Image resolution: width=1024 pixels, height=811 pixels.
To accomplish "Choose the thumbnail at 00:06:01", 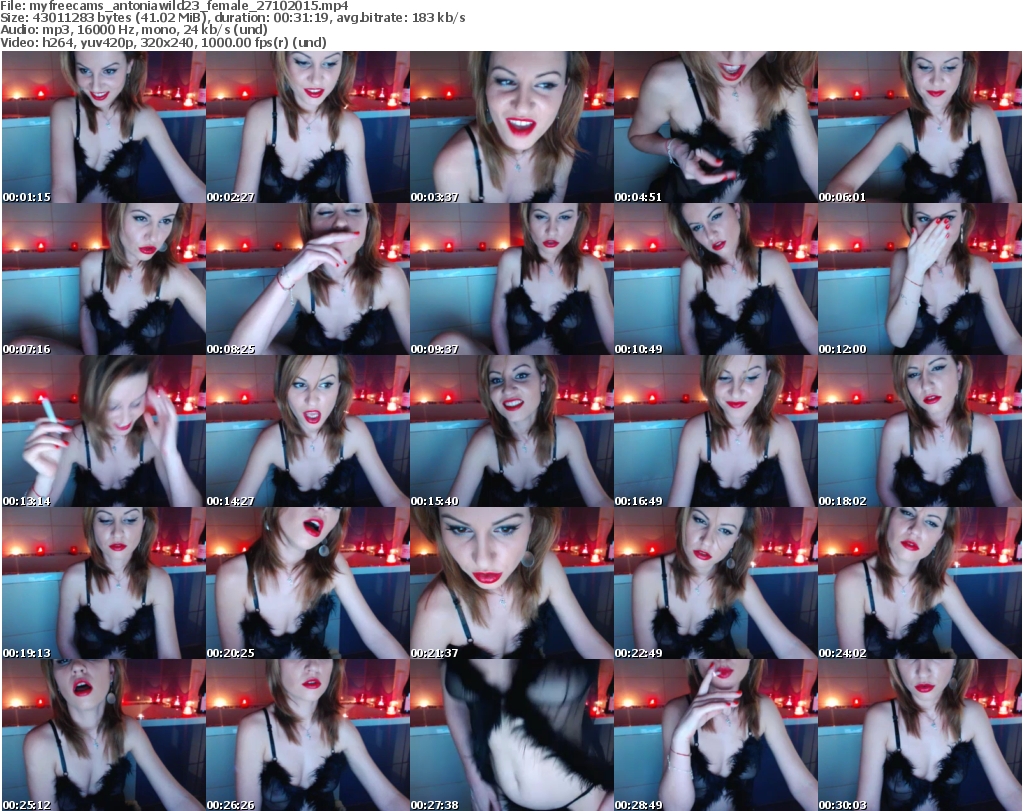I will (920, 127).
